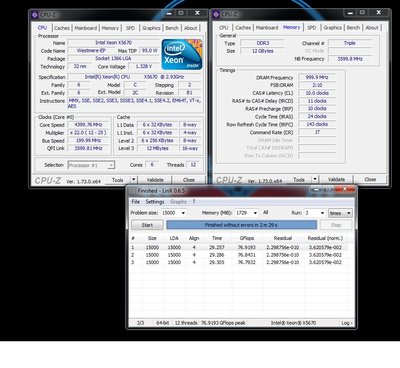The image size is (400, 368).
Task: Close the right CPU-Z Memory window
Action: coord(379,13)
